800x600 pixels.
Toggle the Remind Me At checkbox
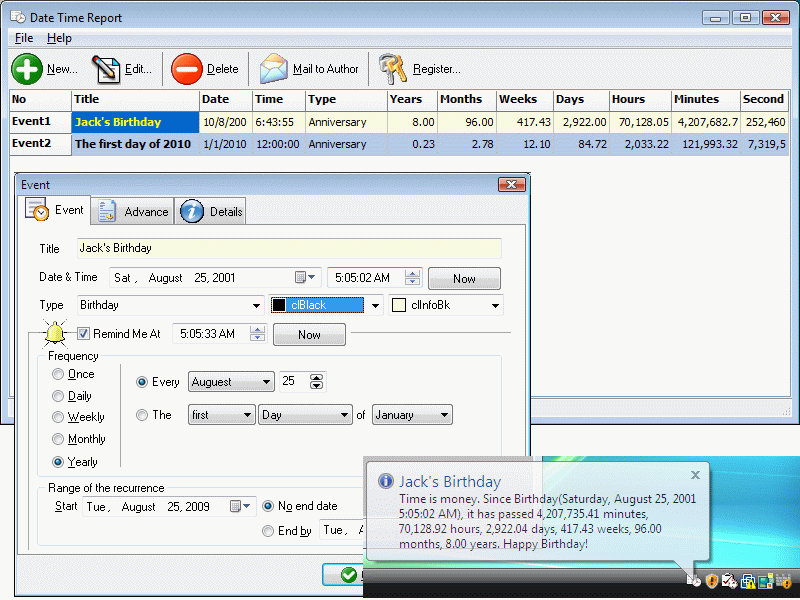(x=84, y=334)
